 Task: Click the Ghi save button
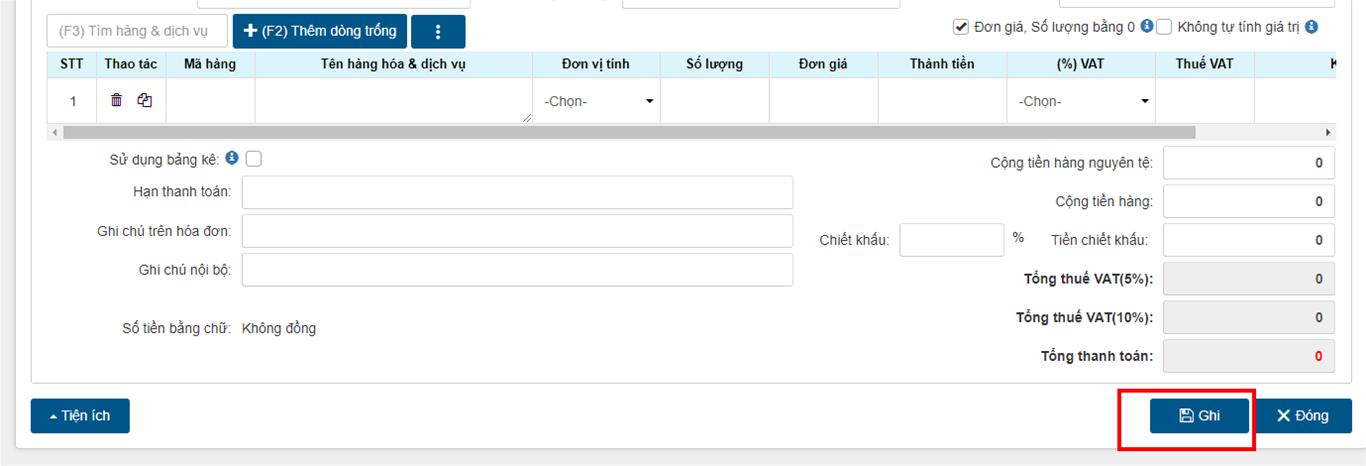point(1200,416)
